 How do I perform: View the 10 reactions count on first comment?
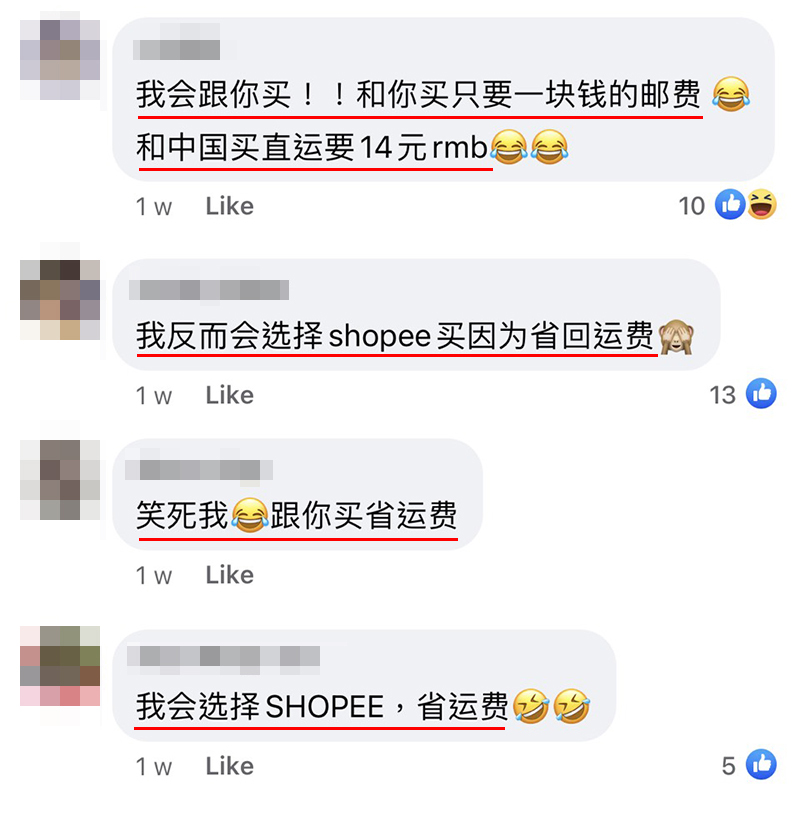tap(691, 206)
